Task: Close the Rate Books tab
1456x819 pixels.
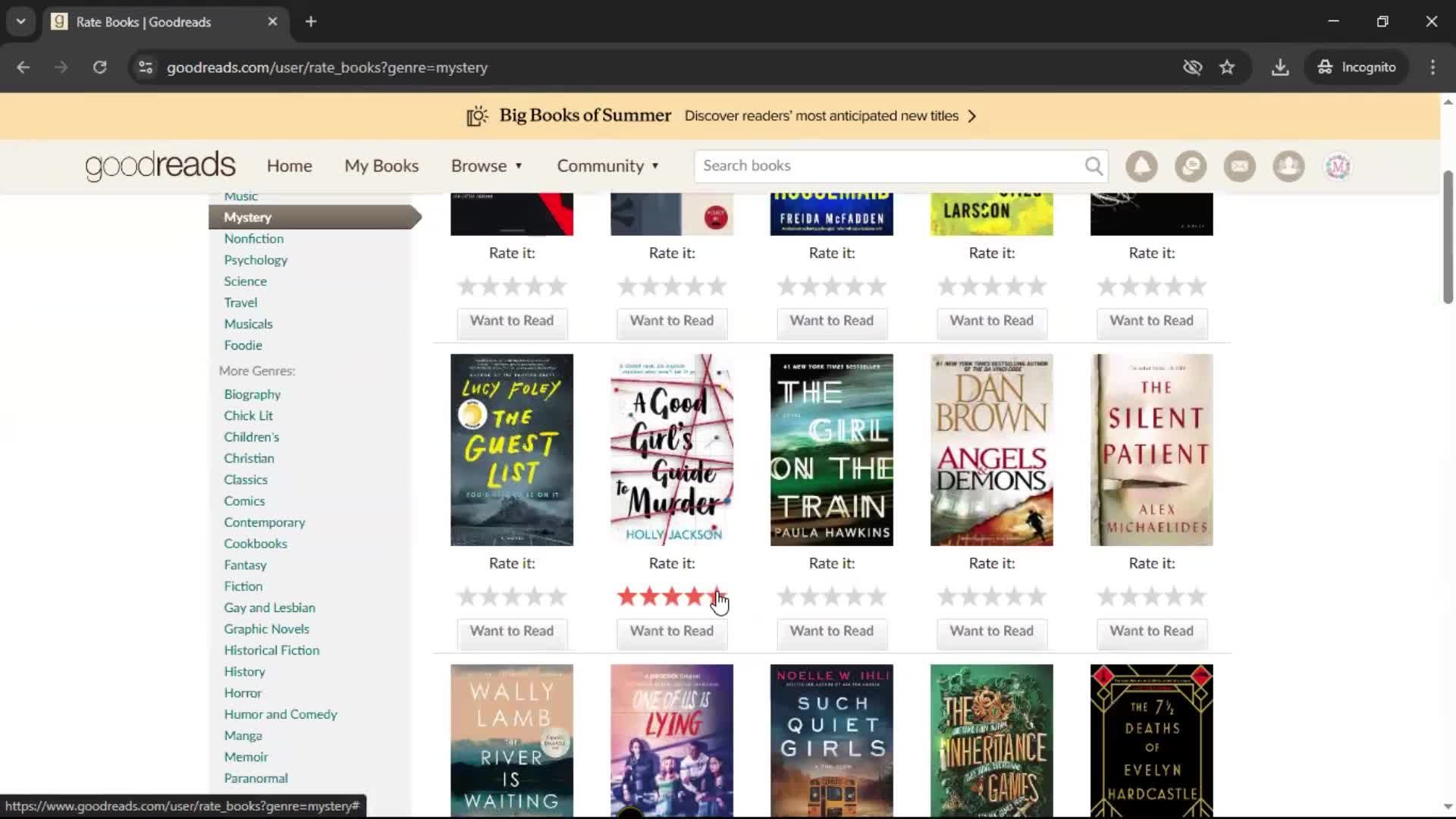Action: pos(272,21)
